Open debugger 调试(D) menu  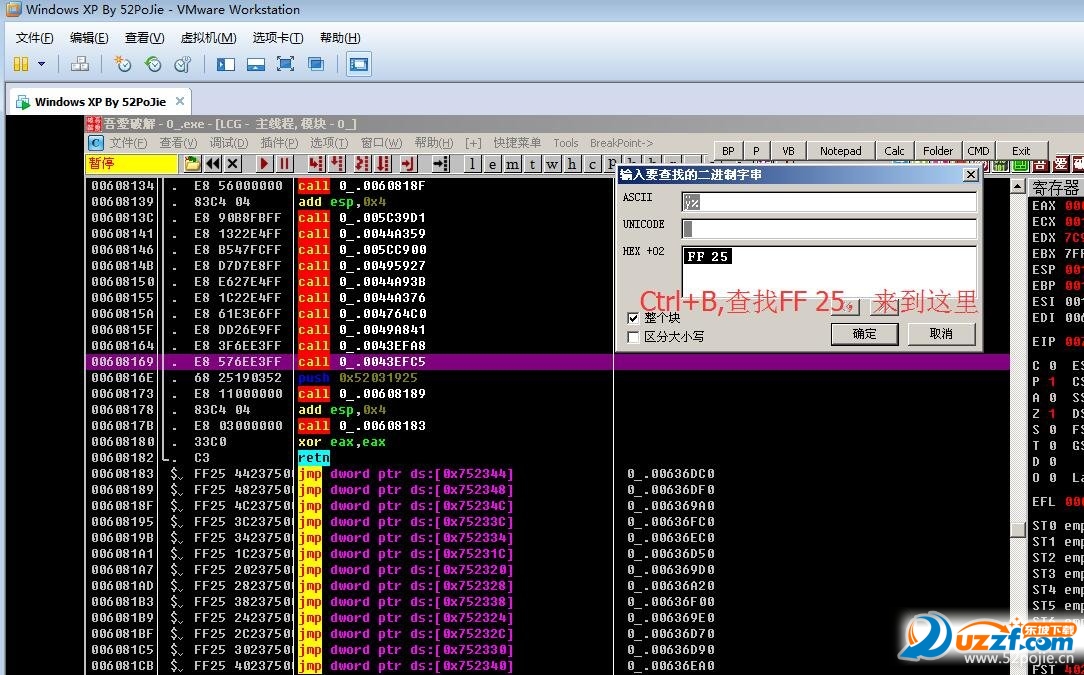click(229, 143)
